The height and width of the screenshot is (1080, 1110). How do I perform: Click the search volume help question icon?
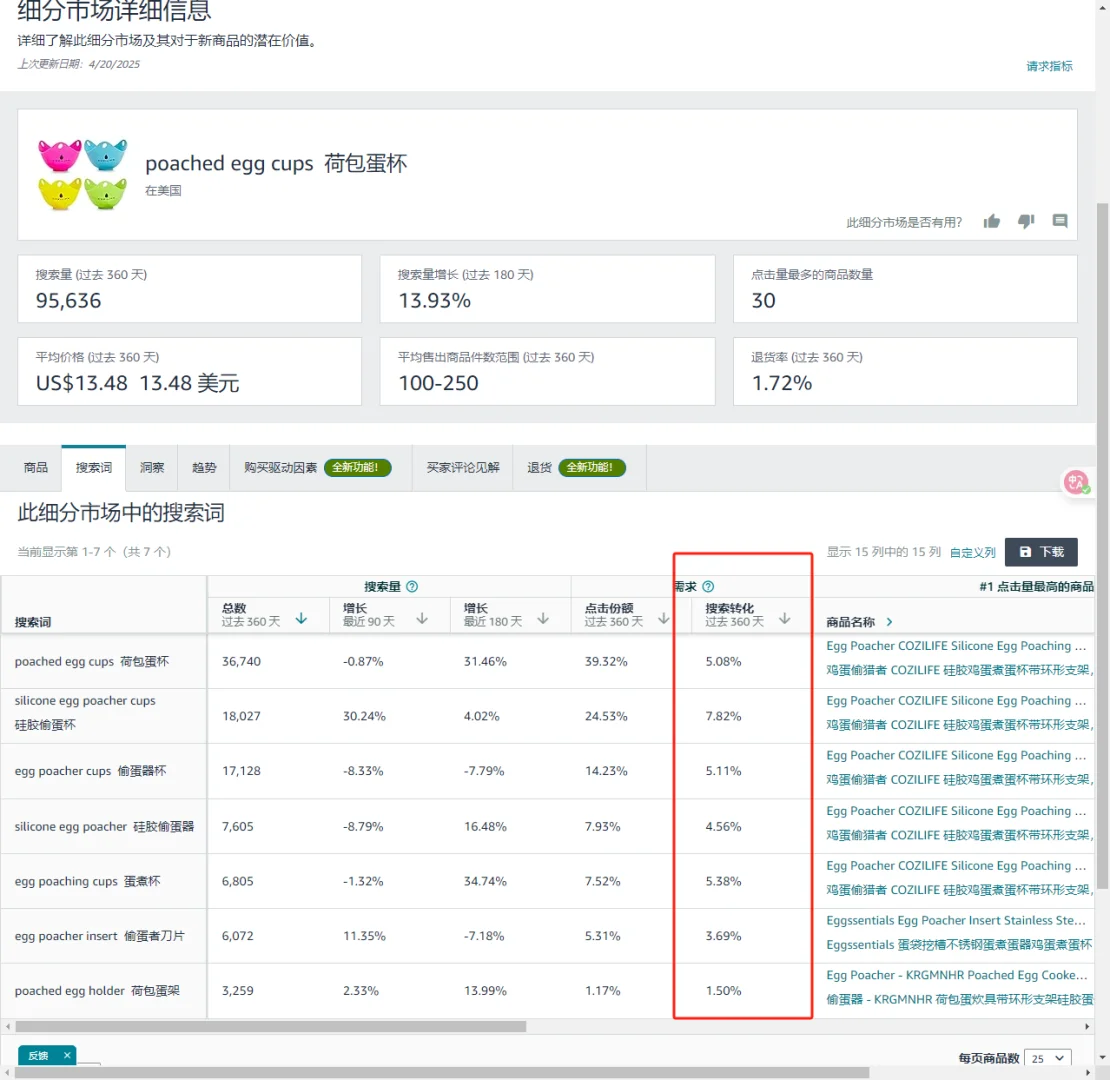click(x=412, y=586)
